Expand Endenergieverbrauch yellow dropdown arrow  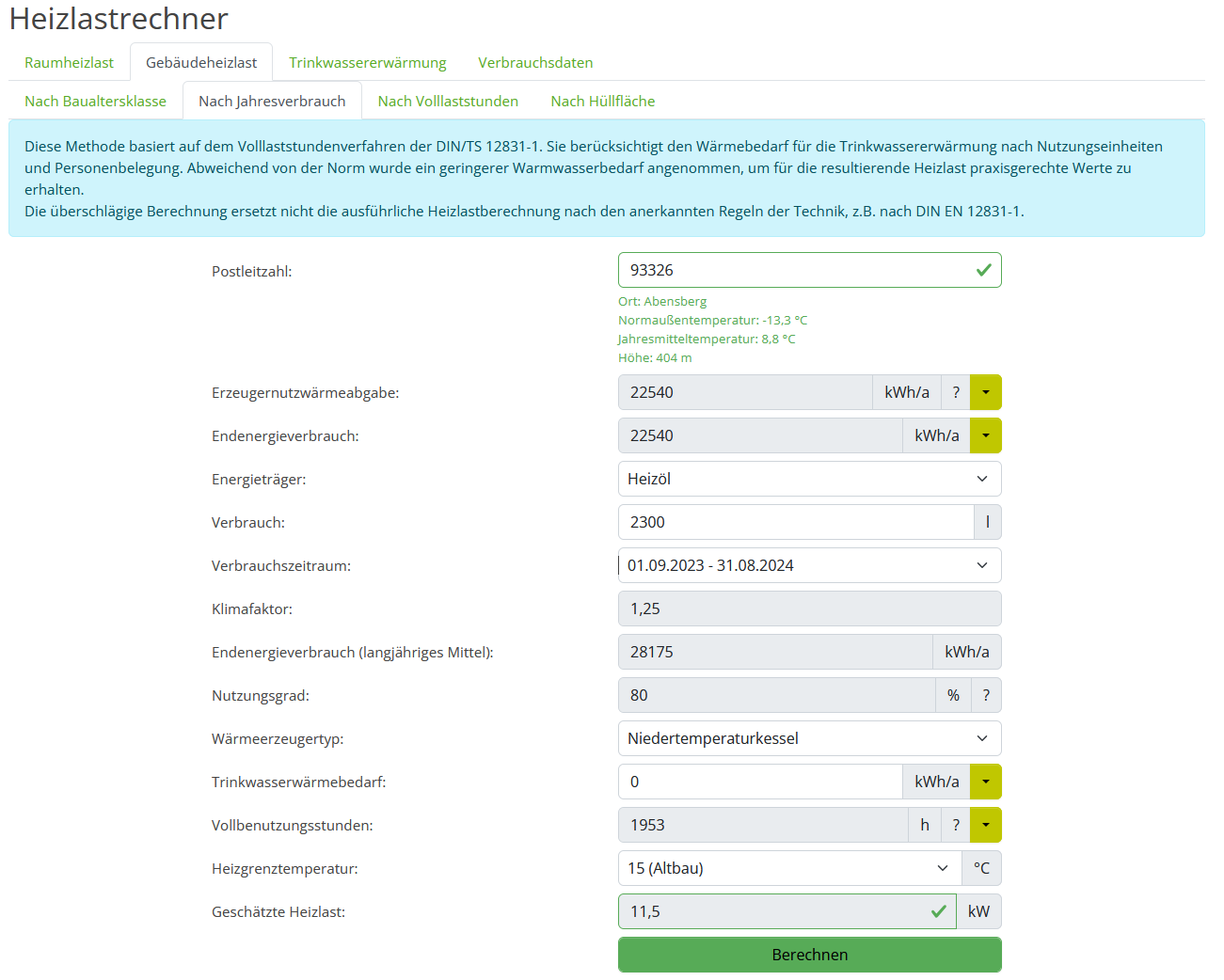[x=986, y=435]
